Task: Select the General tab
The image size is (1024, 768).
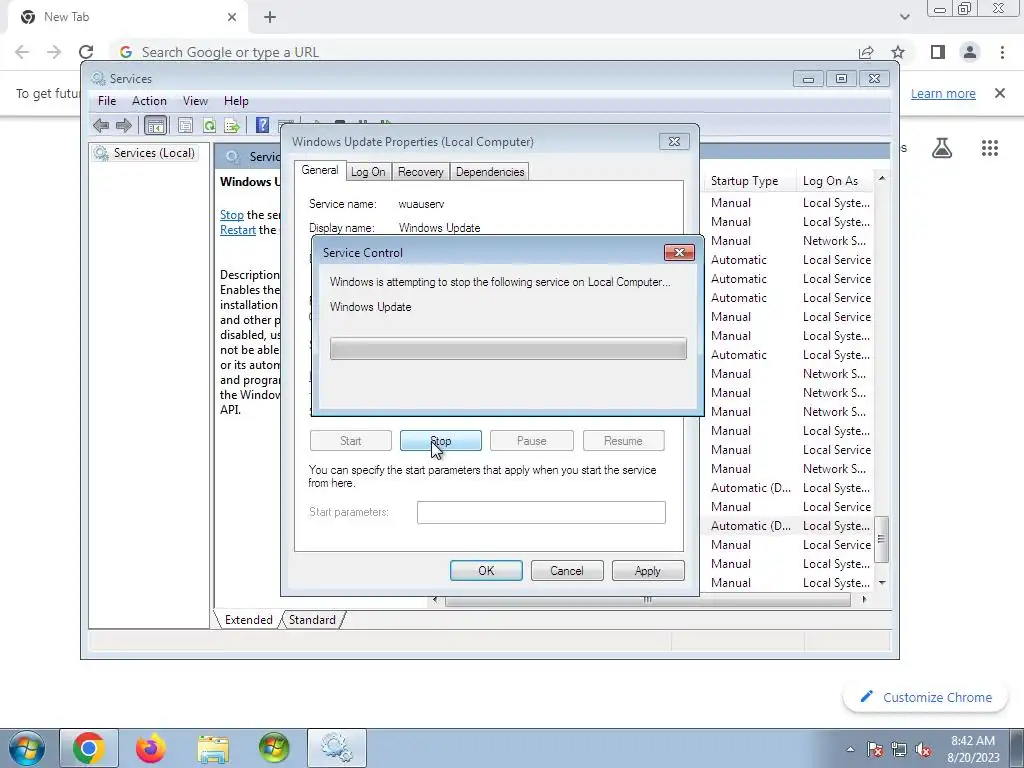Action: pyautogui.click(x=319, y=170)
